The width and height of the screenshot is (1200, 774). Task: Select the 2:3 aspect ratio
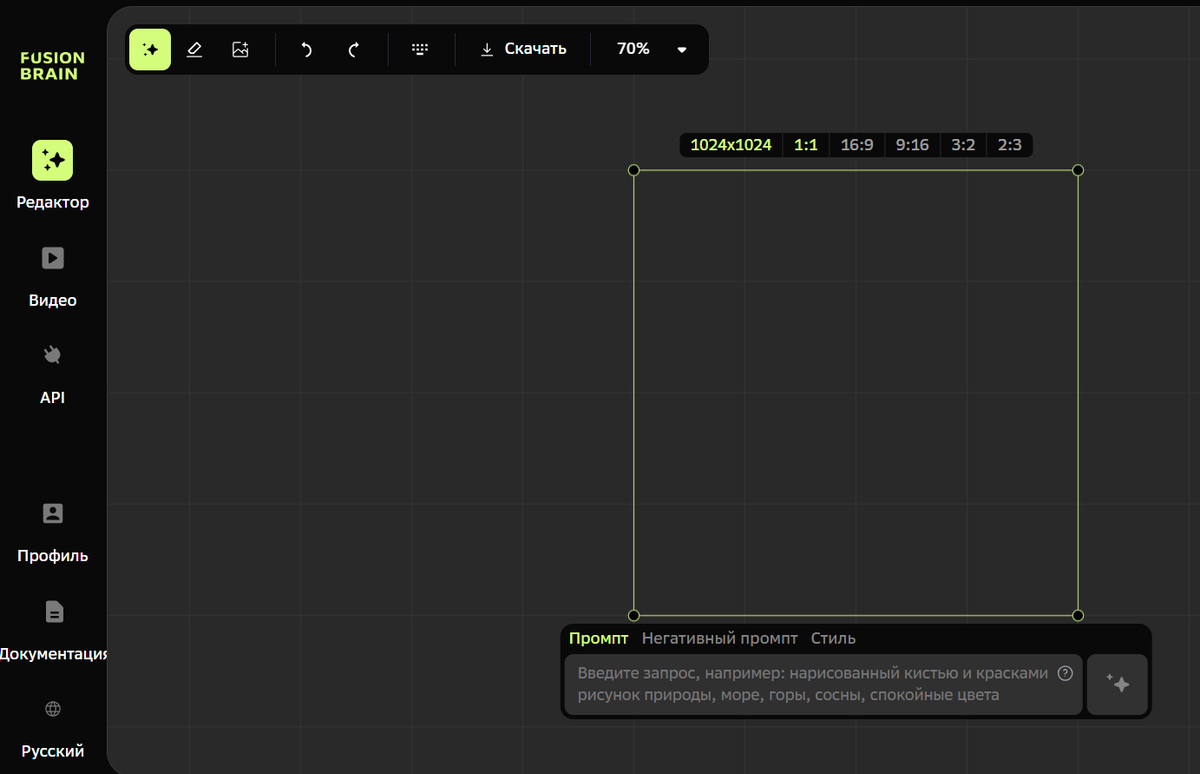[1010, 145]
